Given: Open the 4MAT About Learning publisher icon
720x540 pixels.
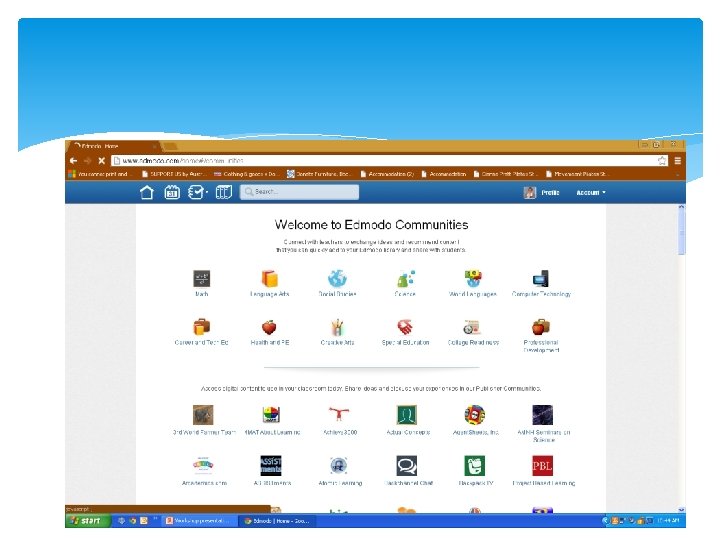Looking at the screenshot, I should click(x=271, y=415).
